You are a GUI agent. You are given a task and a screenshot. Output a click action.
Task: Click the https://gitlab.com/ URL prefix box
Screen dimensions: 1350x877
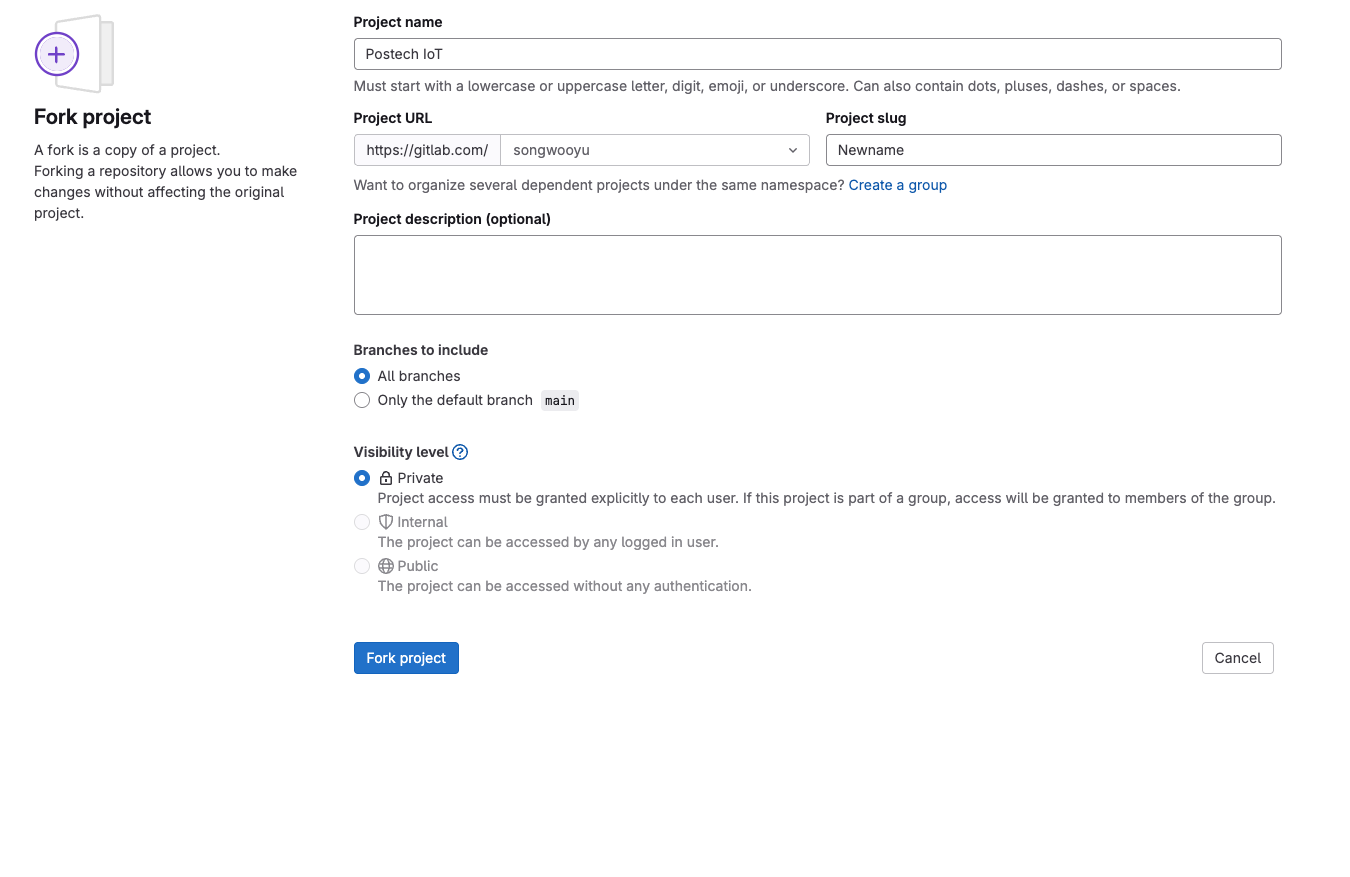(x=427, y=150)
